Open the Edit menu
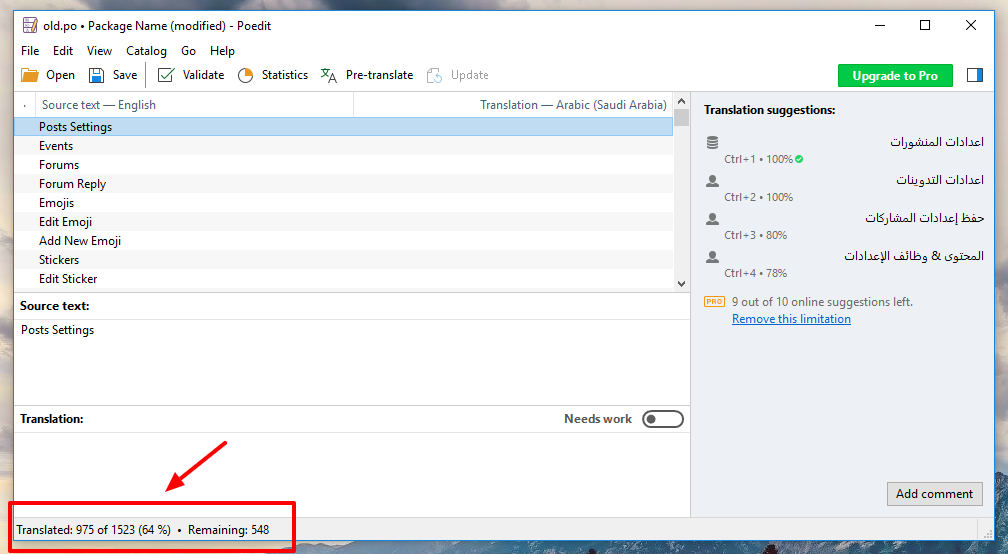Image resolution: width=1008 pixels, height=554 pixels. point(62,51)
